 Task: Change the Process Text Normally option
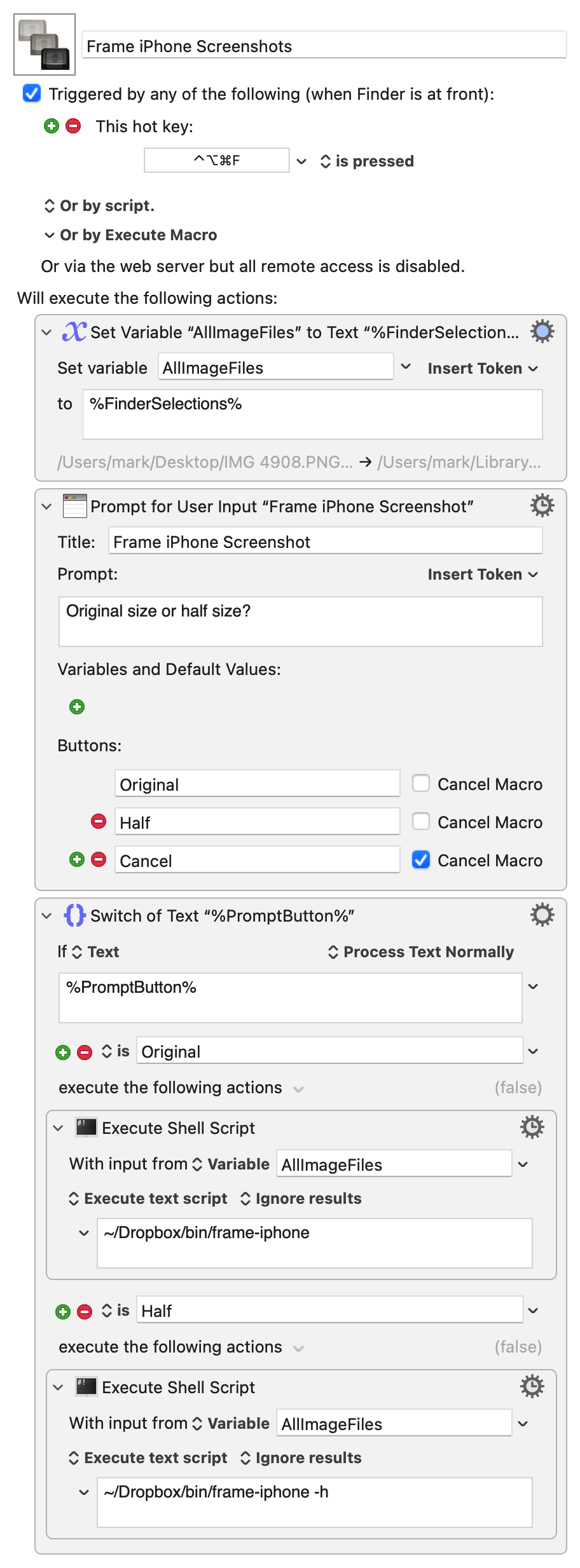coord(420,951)
